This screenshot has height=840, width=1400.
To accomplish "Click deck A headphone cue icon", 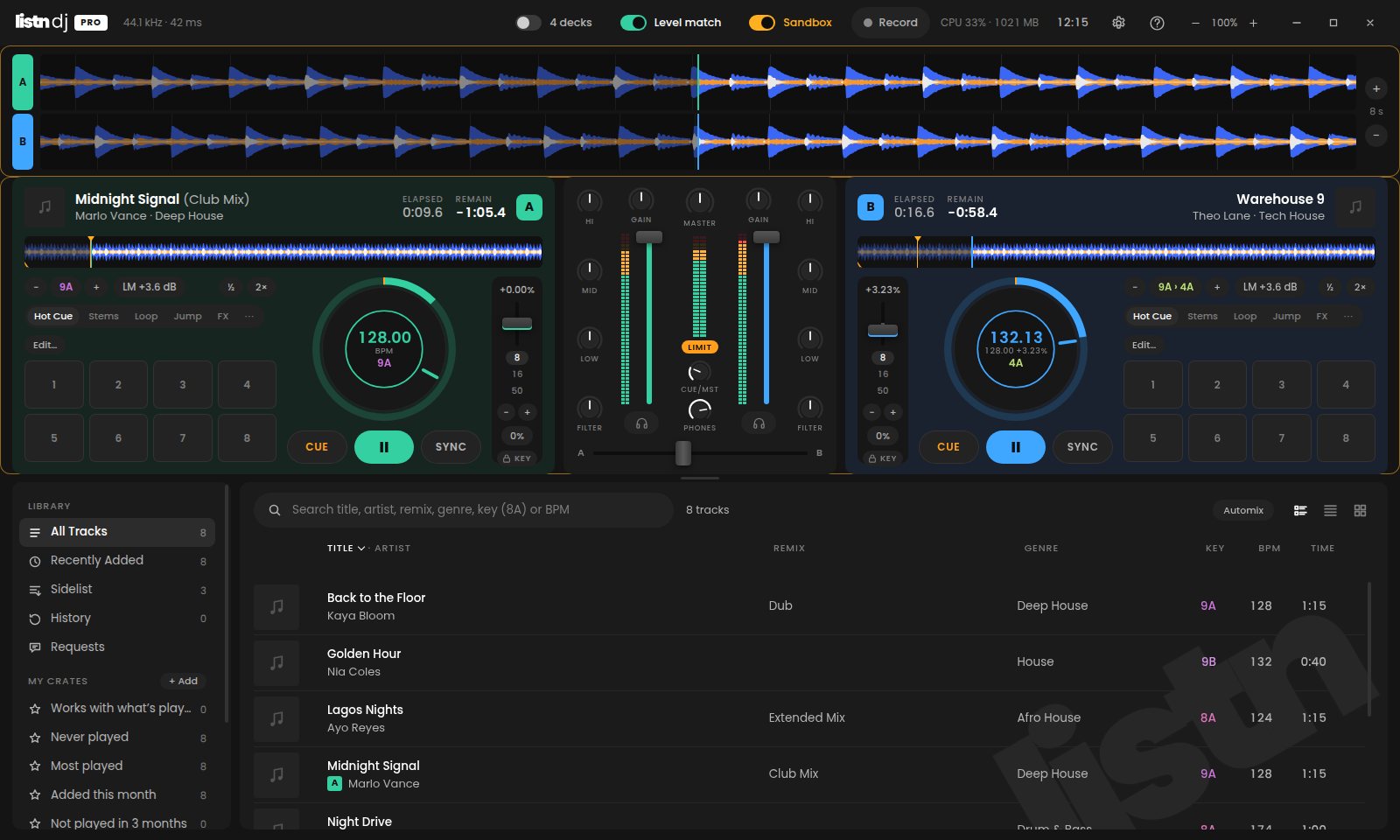I will click(x=641, y=423).
